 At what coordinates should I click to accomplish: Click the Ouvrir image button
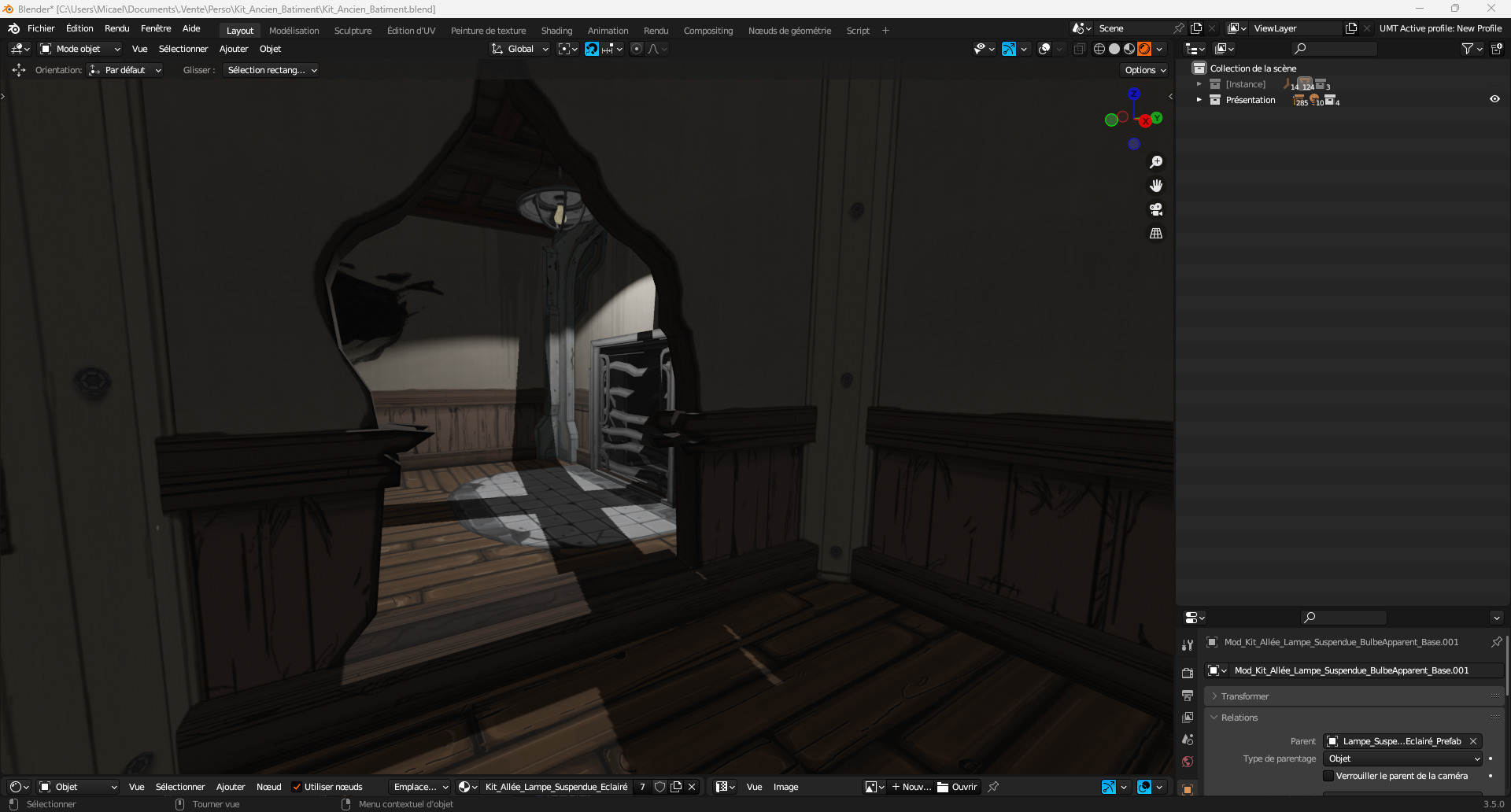point(957,787)
